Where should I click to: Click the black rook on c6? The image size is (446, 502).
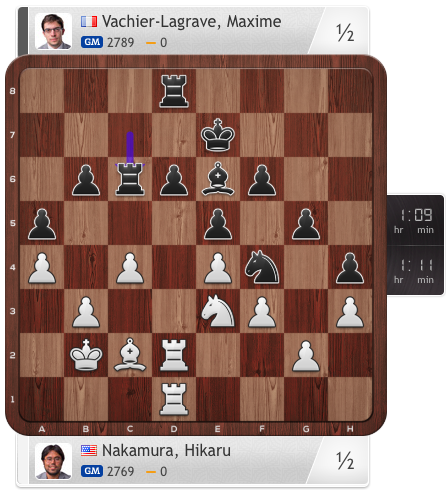[130, 179]
